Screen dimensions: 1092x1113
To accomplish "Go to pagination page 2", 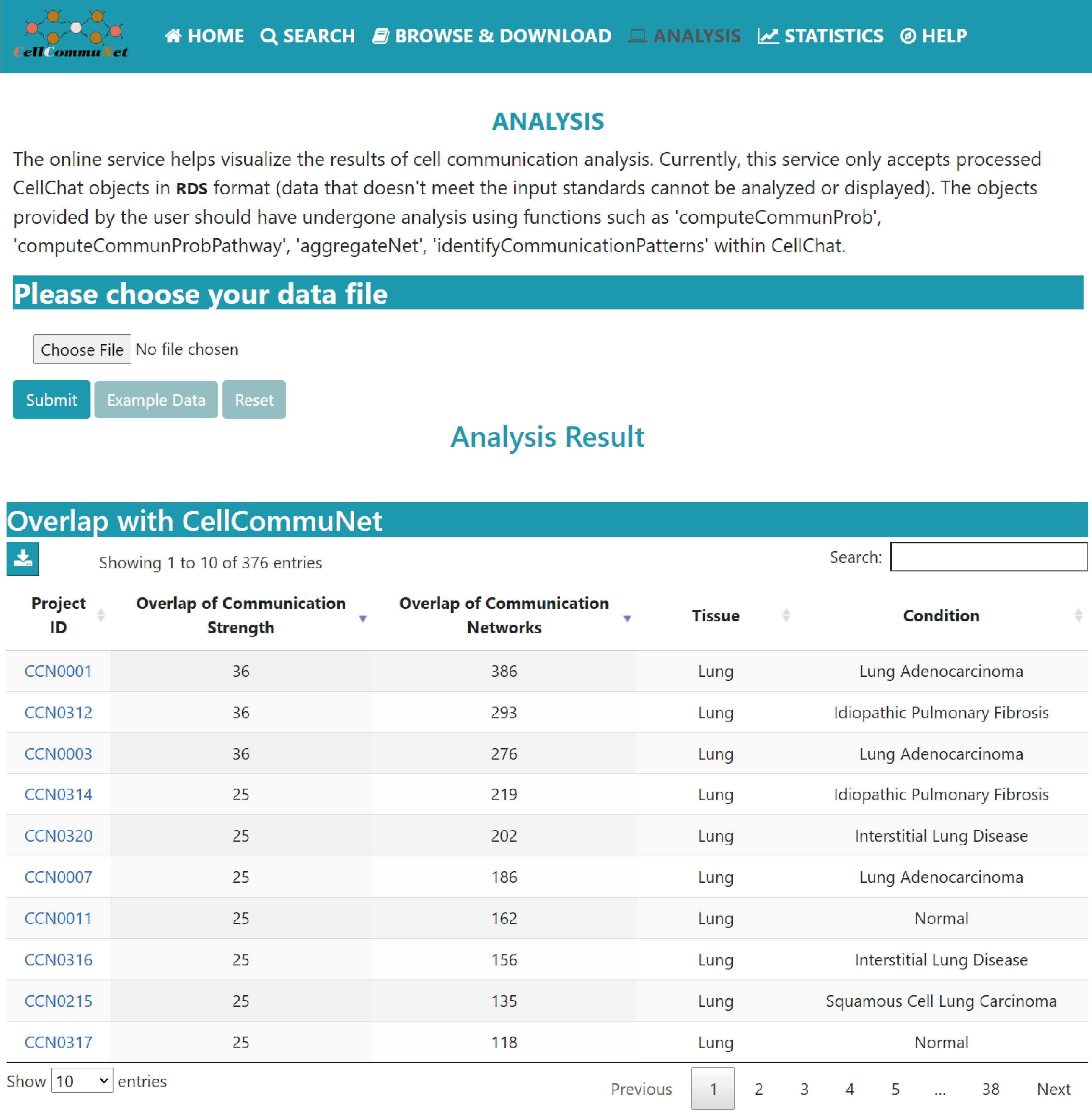I will [759, 1089].
